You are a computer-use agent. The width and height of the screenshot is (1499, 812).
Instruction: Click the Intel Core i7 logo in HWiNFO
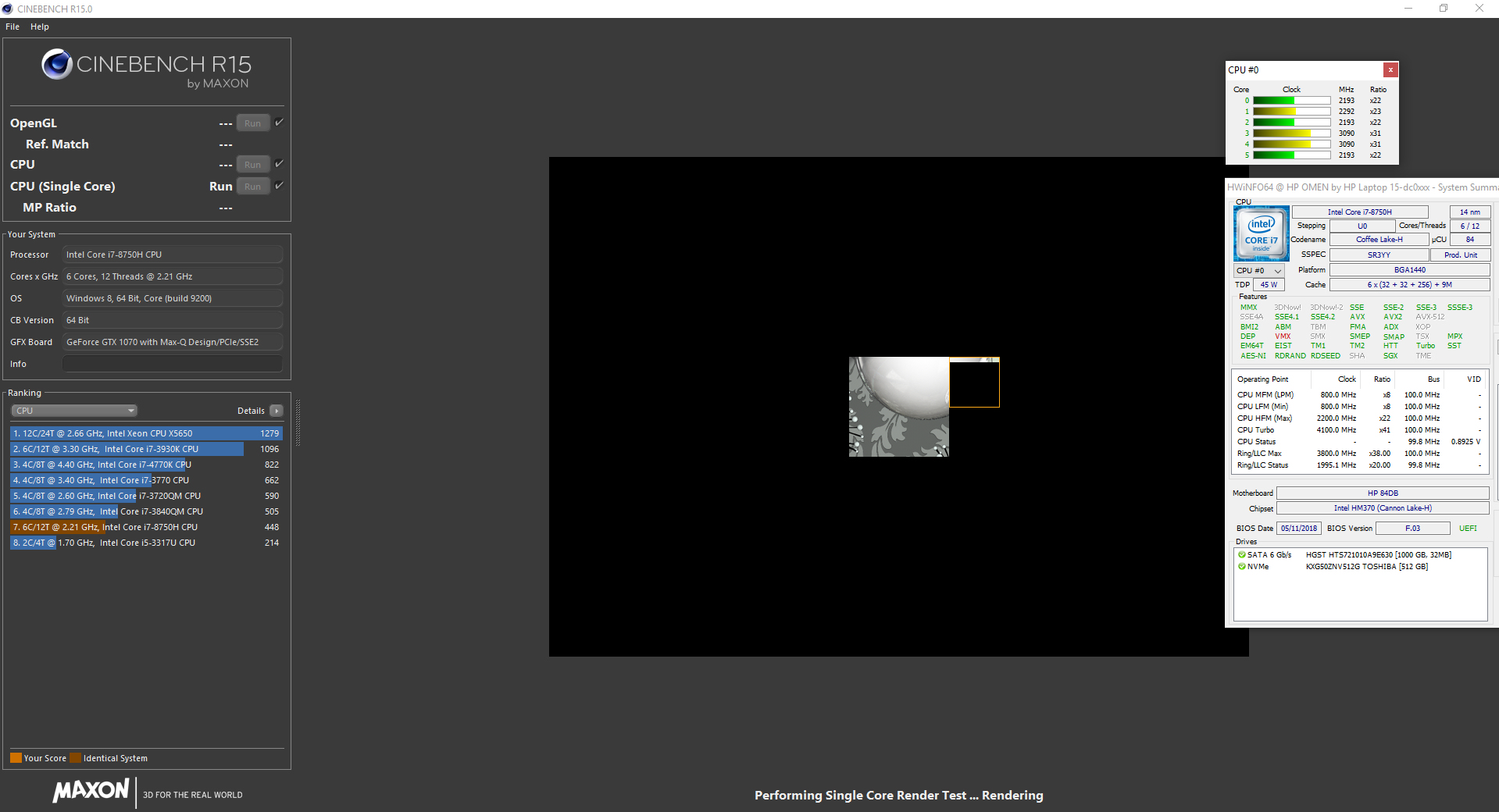[1262, 233]
